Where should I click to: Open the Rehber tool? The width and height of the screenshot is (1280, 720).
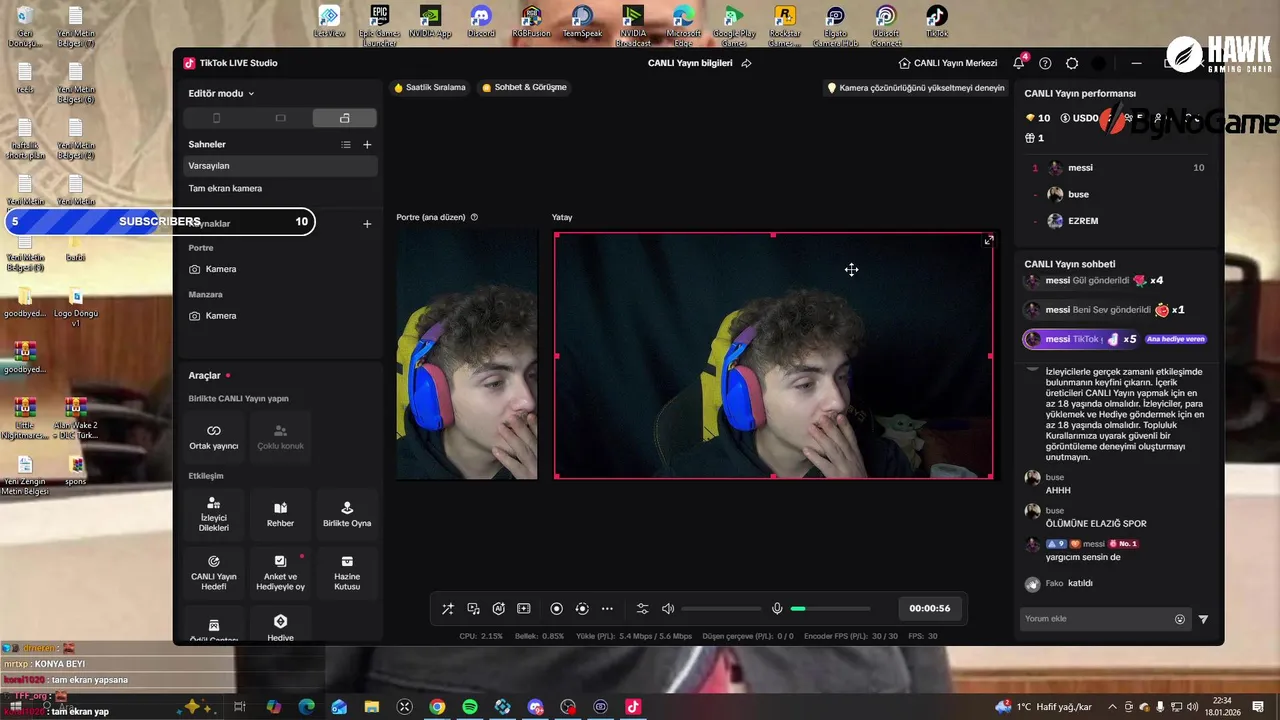click(x=280, y=515)
